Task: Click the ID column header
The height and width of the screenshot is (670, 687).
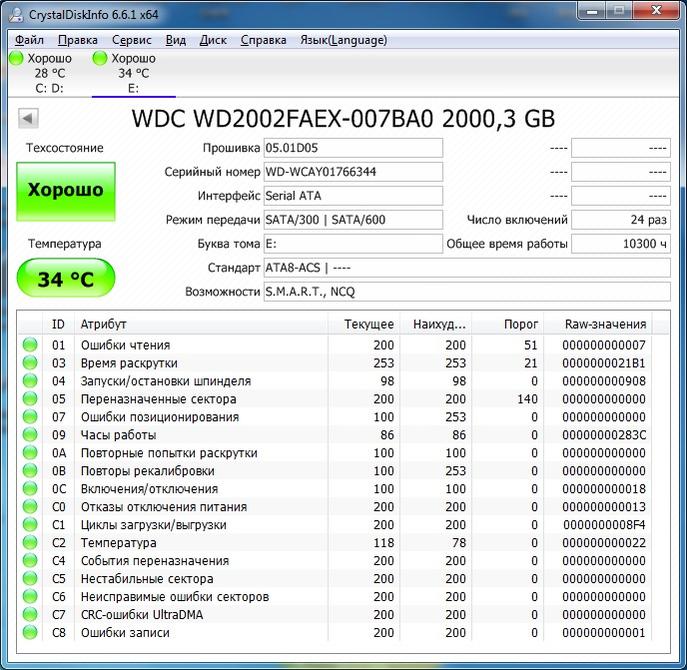Action: click(58, 324)
